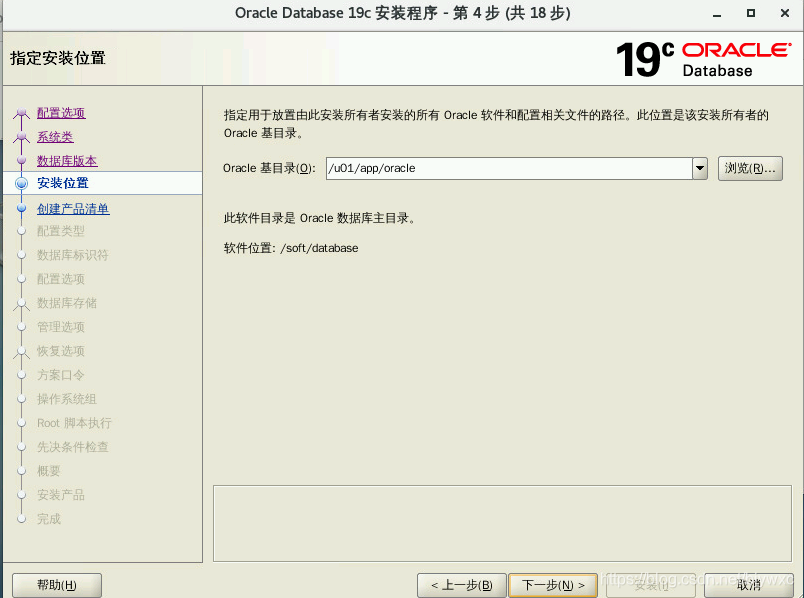Click the 管理选项 step in the sidebar

coord(61,327)
